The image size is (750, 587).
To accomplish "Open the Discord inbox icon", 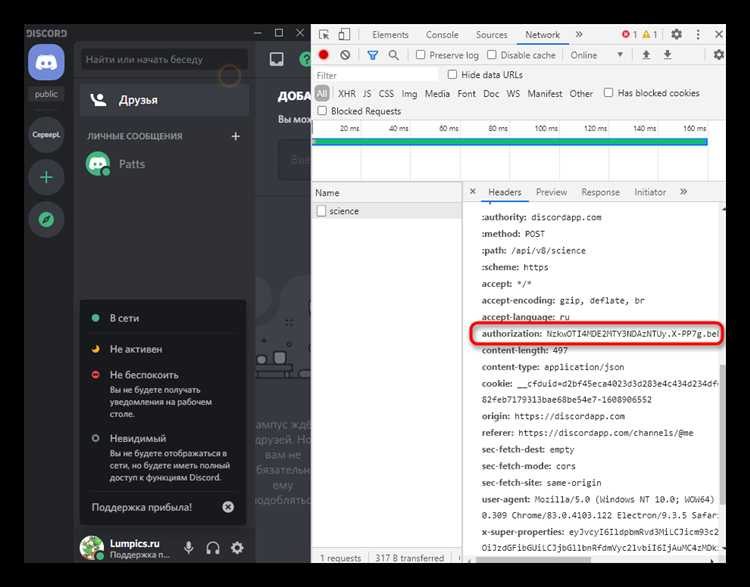I will [x=276, y=59].
